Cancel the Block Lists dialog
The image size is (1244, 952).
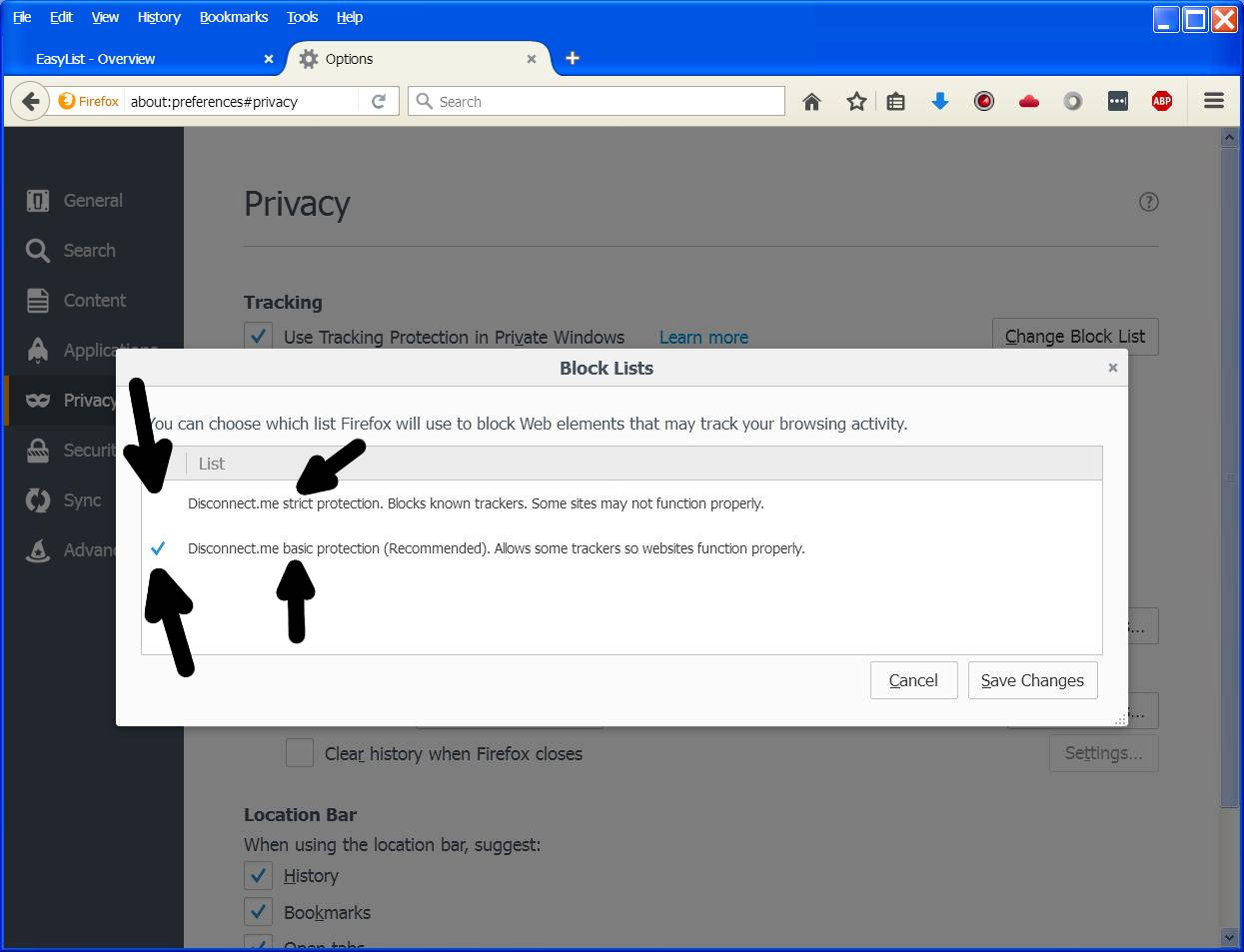click(913, 680)
